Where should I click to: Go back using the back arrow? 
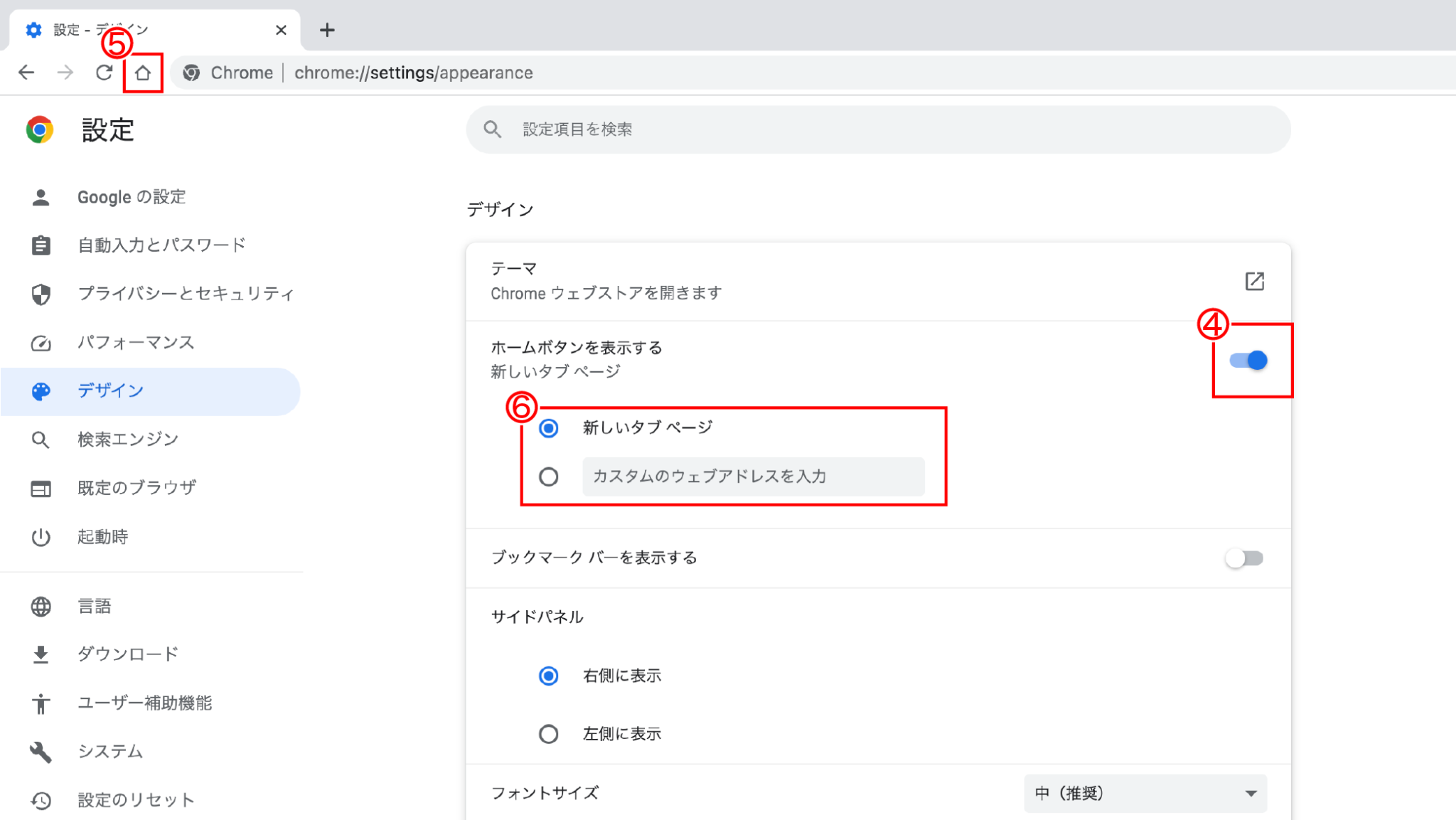tap(26, 73)
